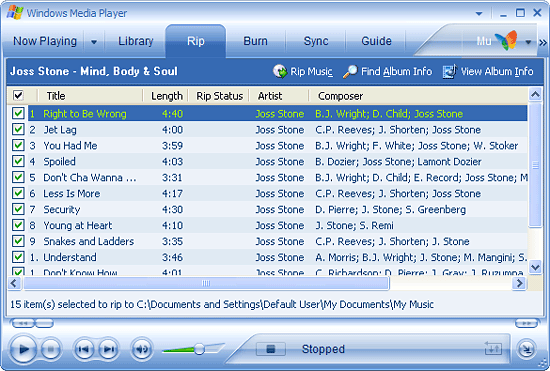This screenshot has height=371, width=550.
Task: Click the vertical scrollbar thumb
Action: point(535,165)
